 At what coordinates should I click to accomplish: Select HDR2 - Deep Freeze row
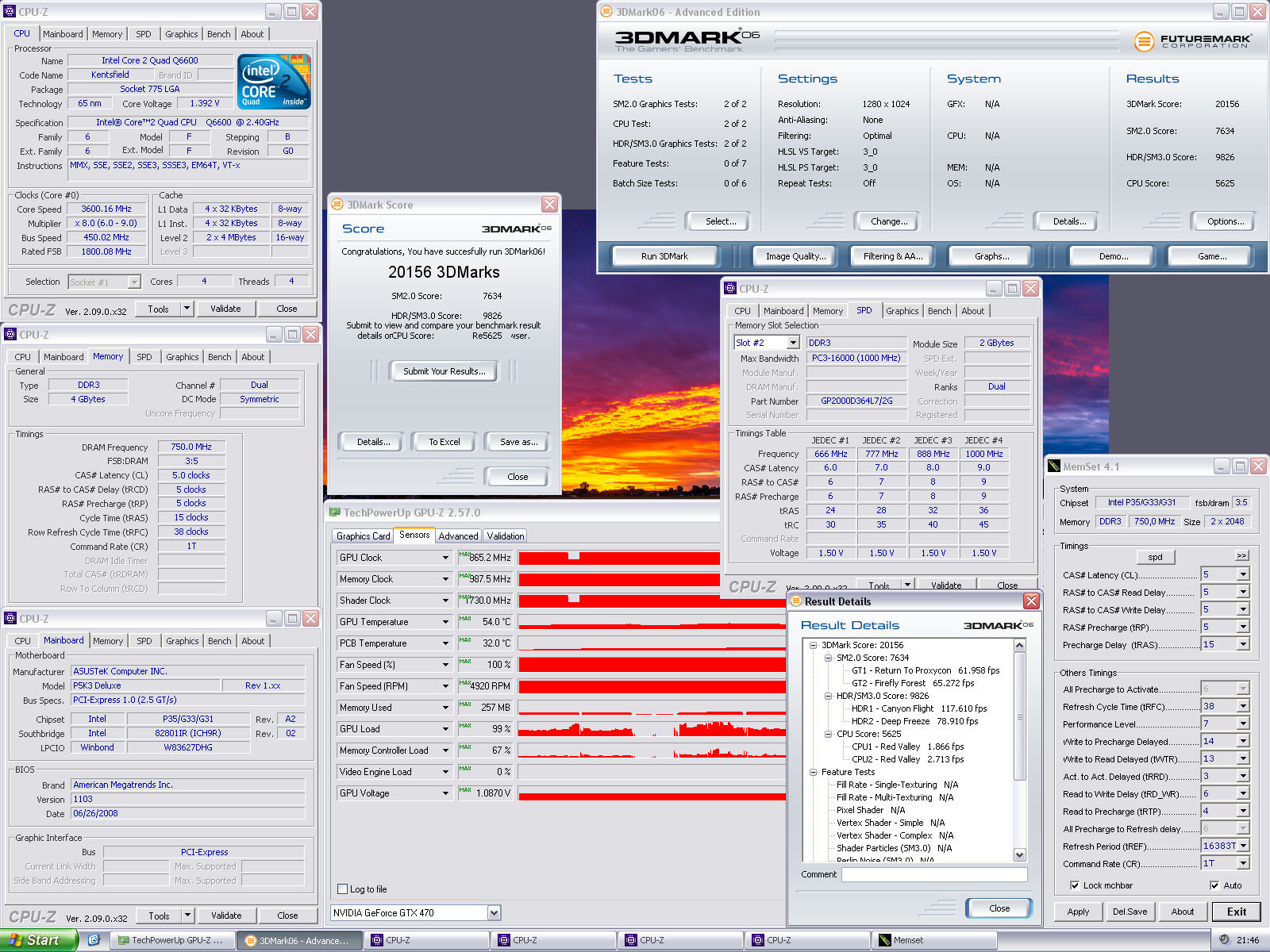pos(914,721)
